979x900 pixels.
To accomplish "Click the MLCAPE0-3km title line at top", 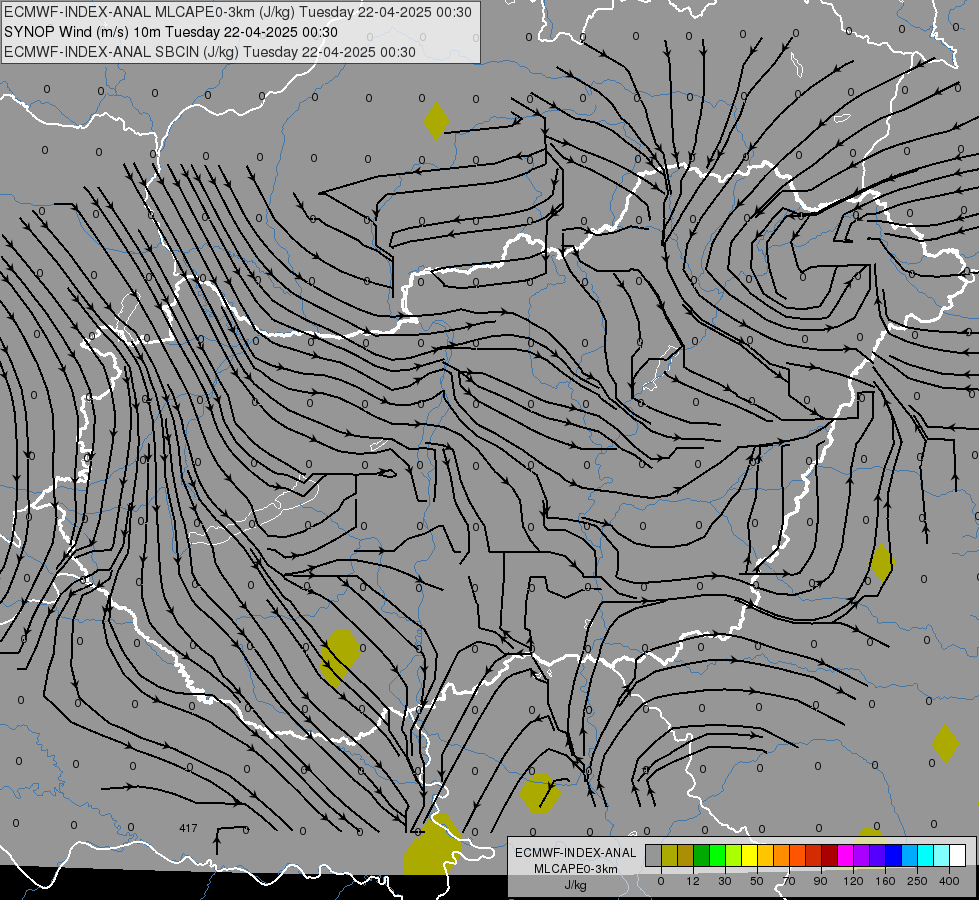I will click(x=238, y=12).
